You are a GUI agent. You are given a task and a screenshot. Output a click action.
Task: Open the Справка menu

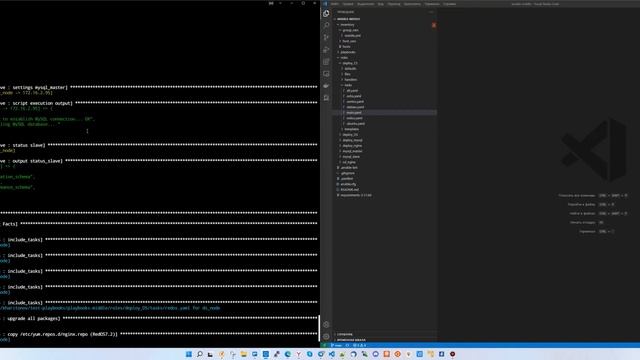[449, 4]
